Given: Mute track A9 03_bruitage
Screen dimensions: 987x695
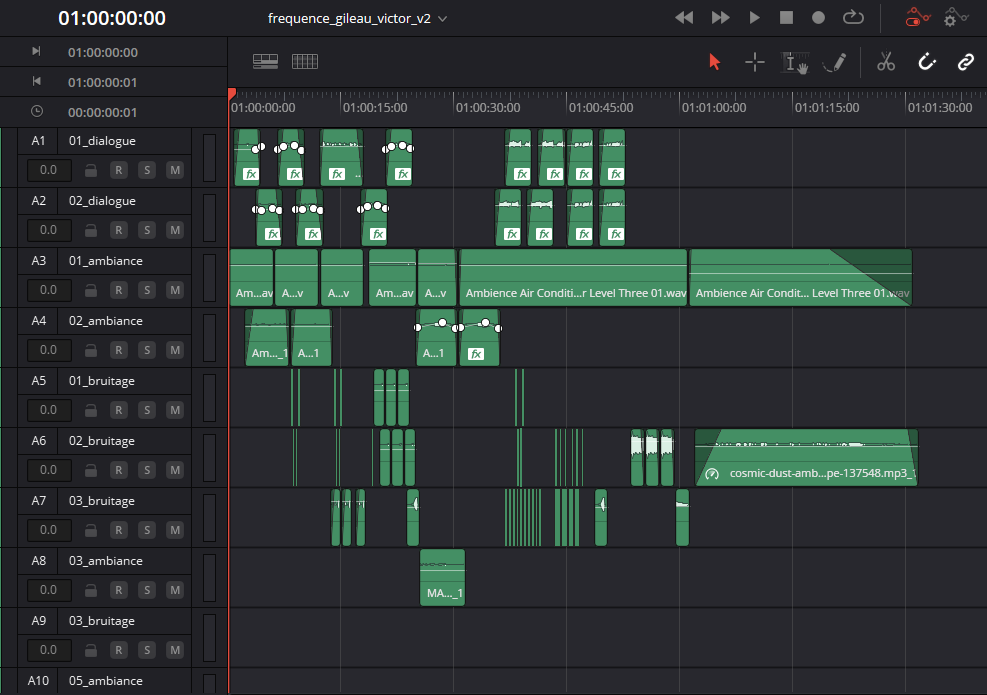Looking at the screenshot, I should tap(175, 650).
